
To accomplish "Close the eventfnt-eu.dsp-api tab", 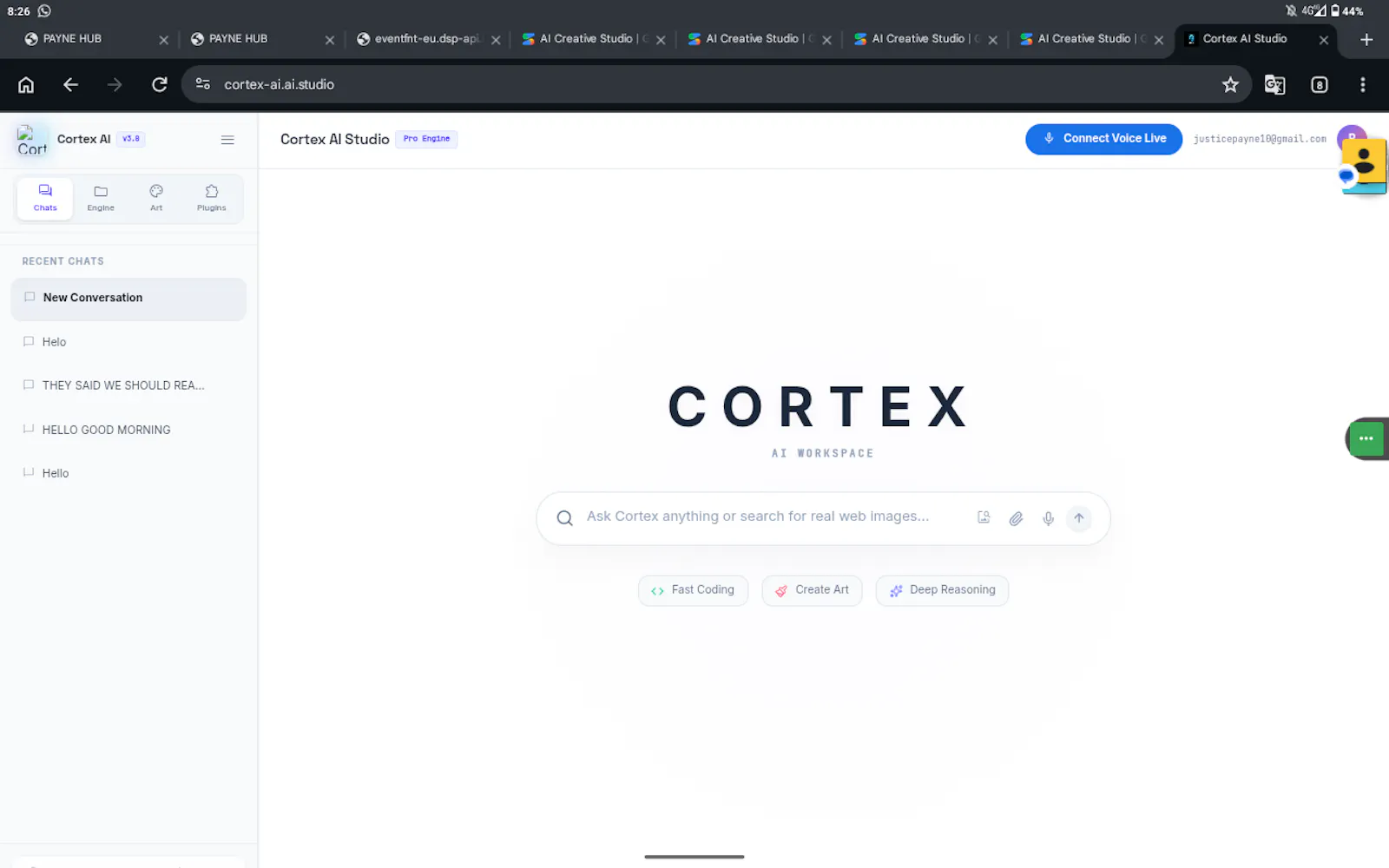I will (x=496, y=40).
